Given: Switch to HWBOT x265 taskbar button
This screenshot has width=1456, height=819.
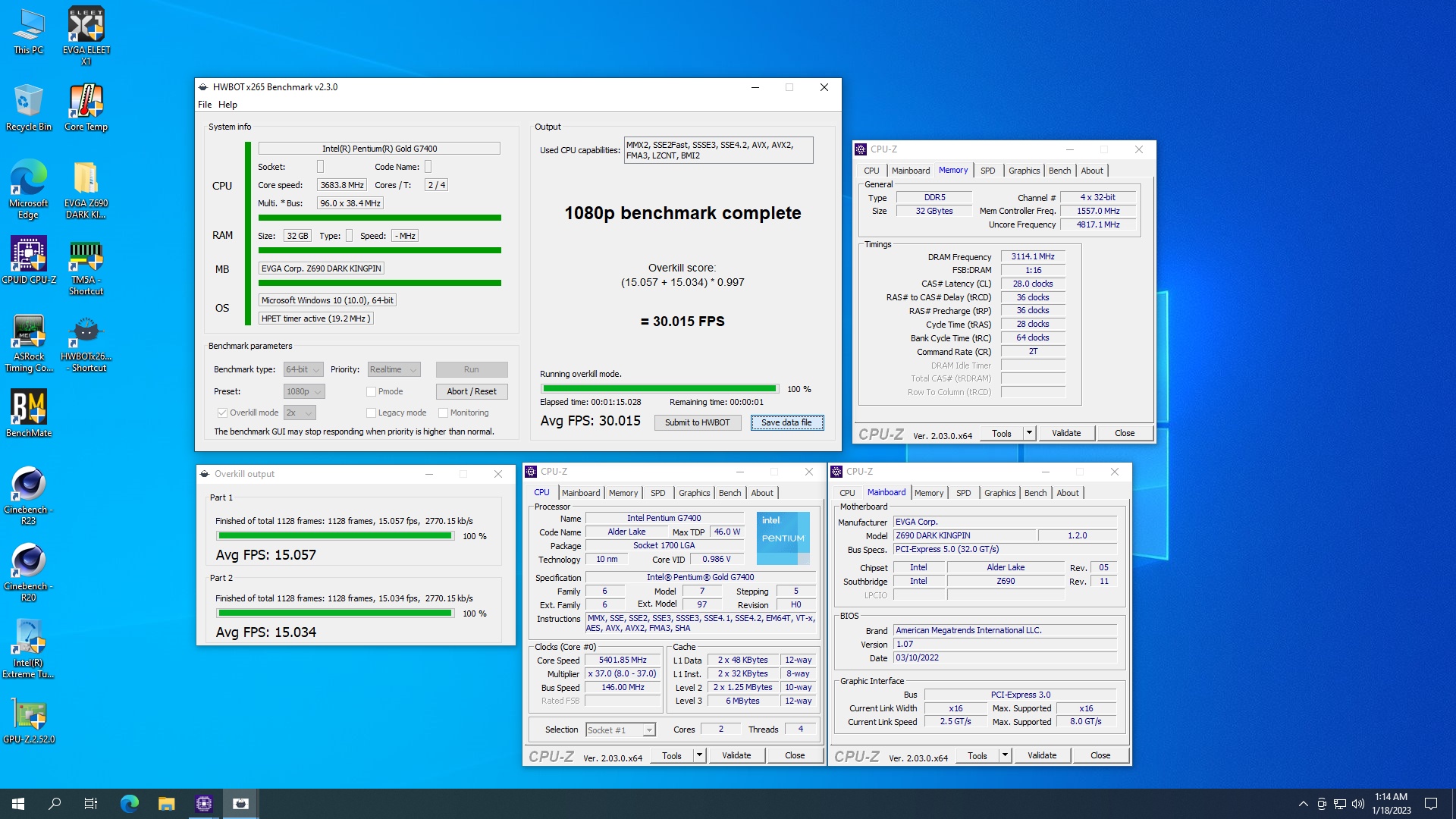Looking at the screenshot, I should point(241,804).
